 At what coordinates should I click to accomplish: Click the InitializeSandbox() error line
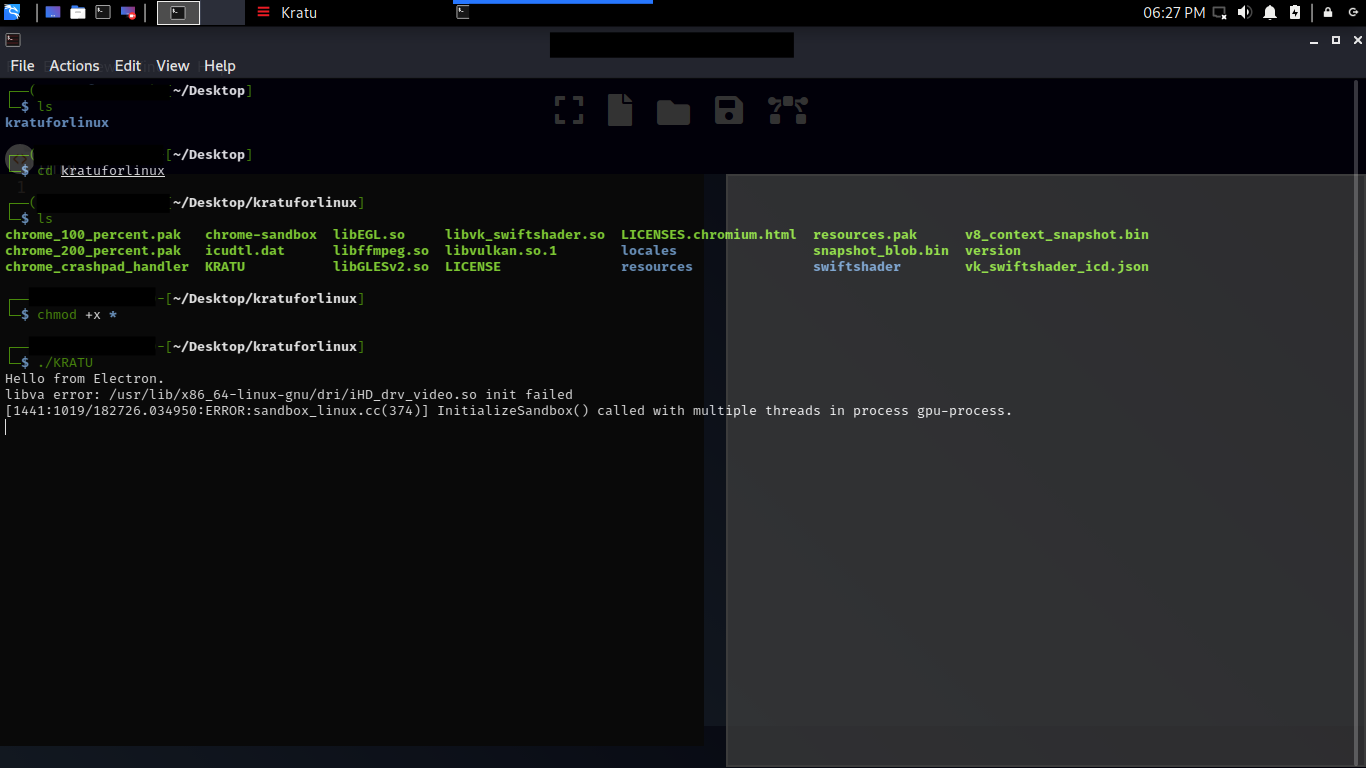point(509,411)
